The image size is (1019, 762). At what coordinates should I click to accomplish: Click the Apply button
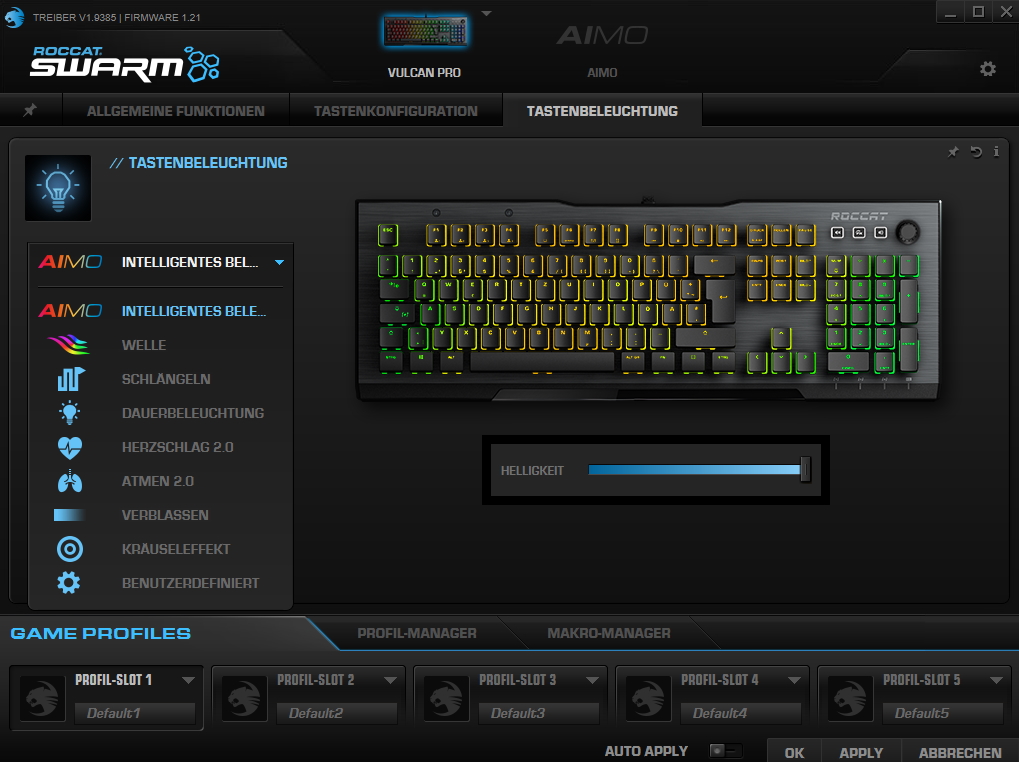[861, 752]
